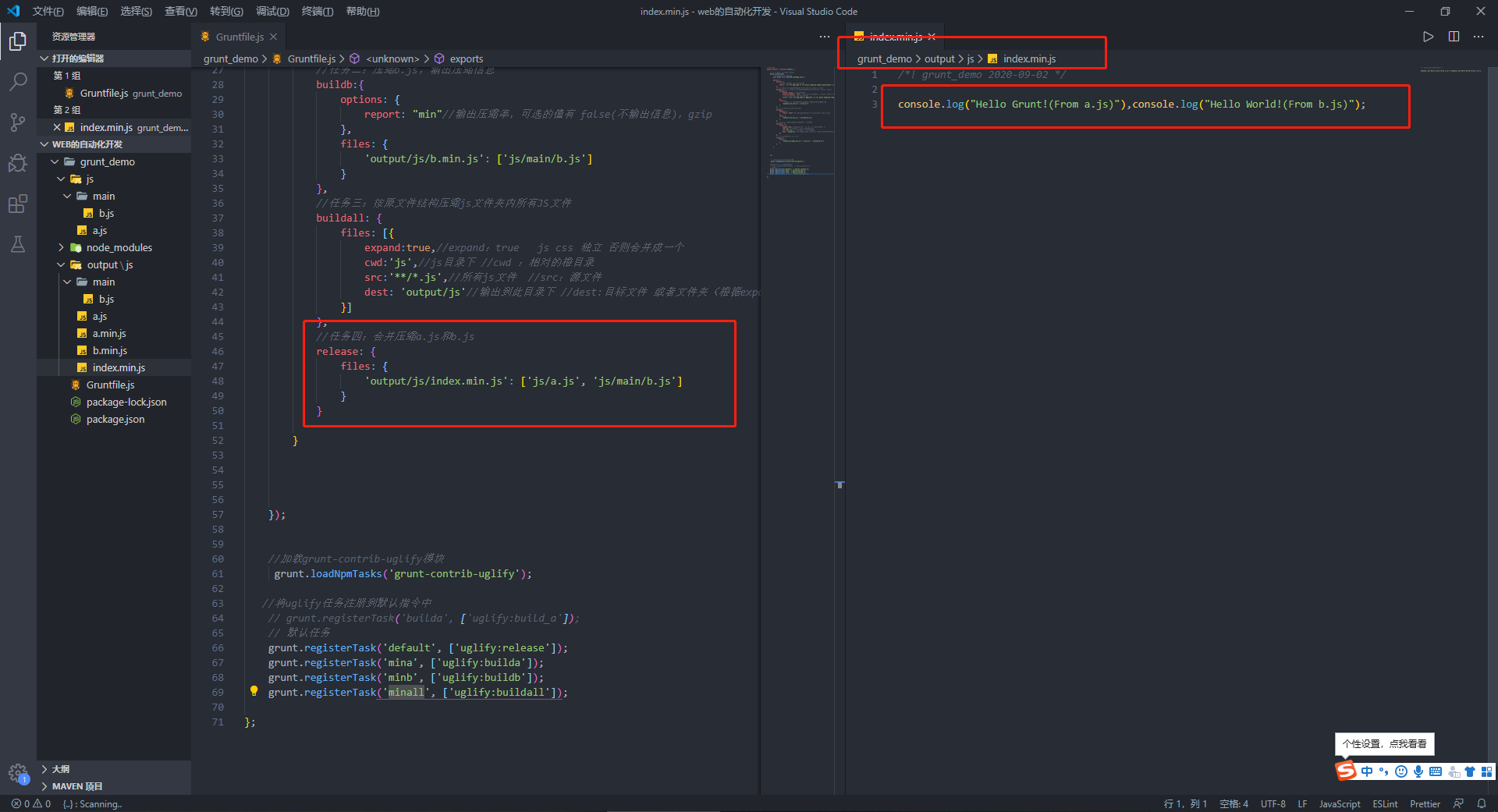
Task: Collapse the 打开的编辑器 section
Action: 114,59
